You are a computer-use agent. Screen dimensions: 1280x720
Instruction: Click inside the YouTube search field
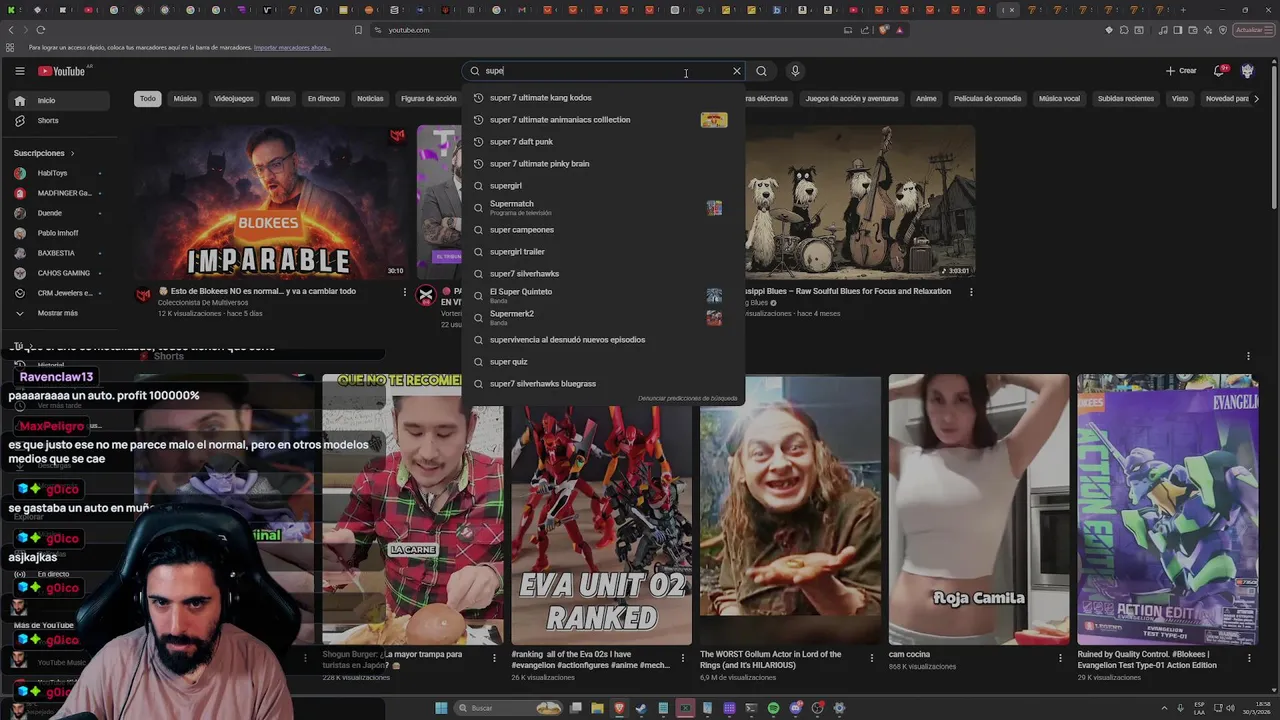[x=605, y=71]
